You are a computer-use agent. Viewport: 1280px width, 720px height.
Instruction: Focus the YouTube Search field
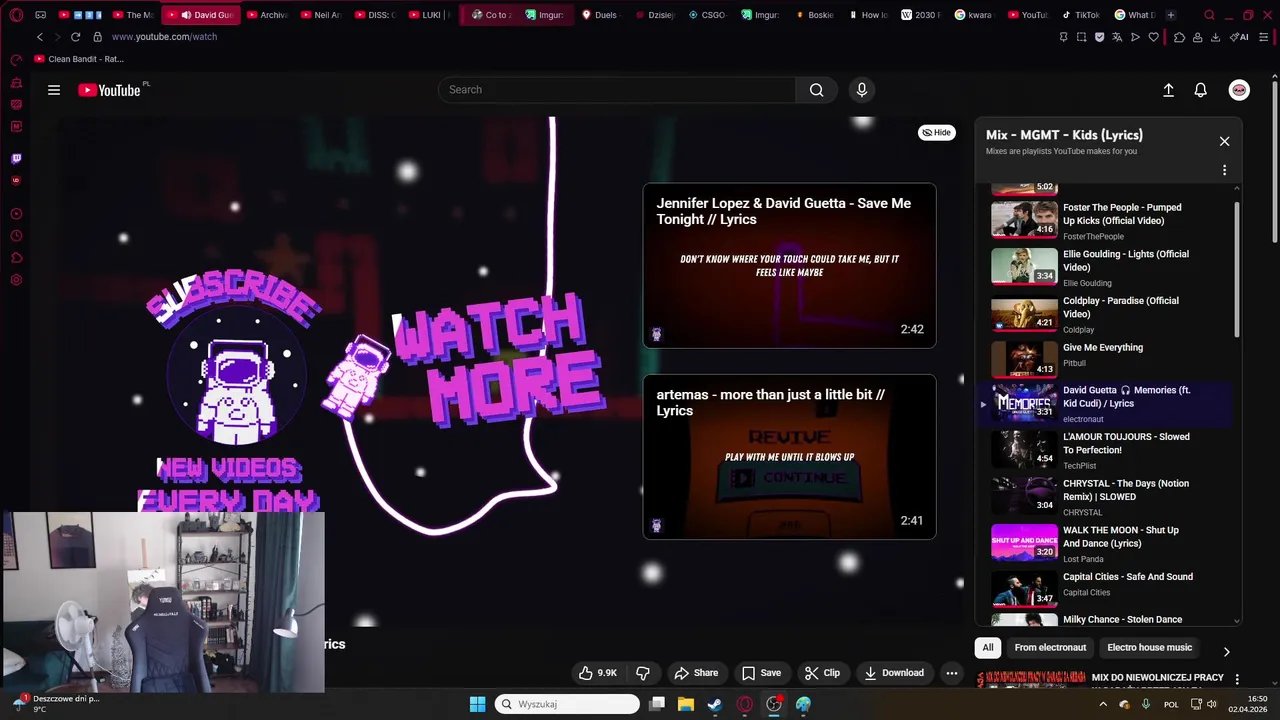(617, 90)
